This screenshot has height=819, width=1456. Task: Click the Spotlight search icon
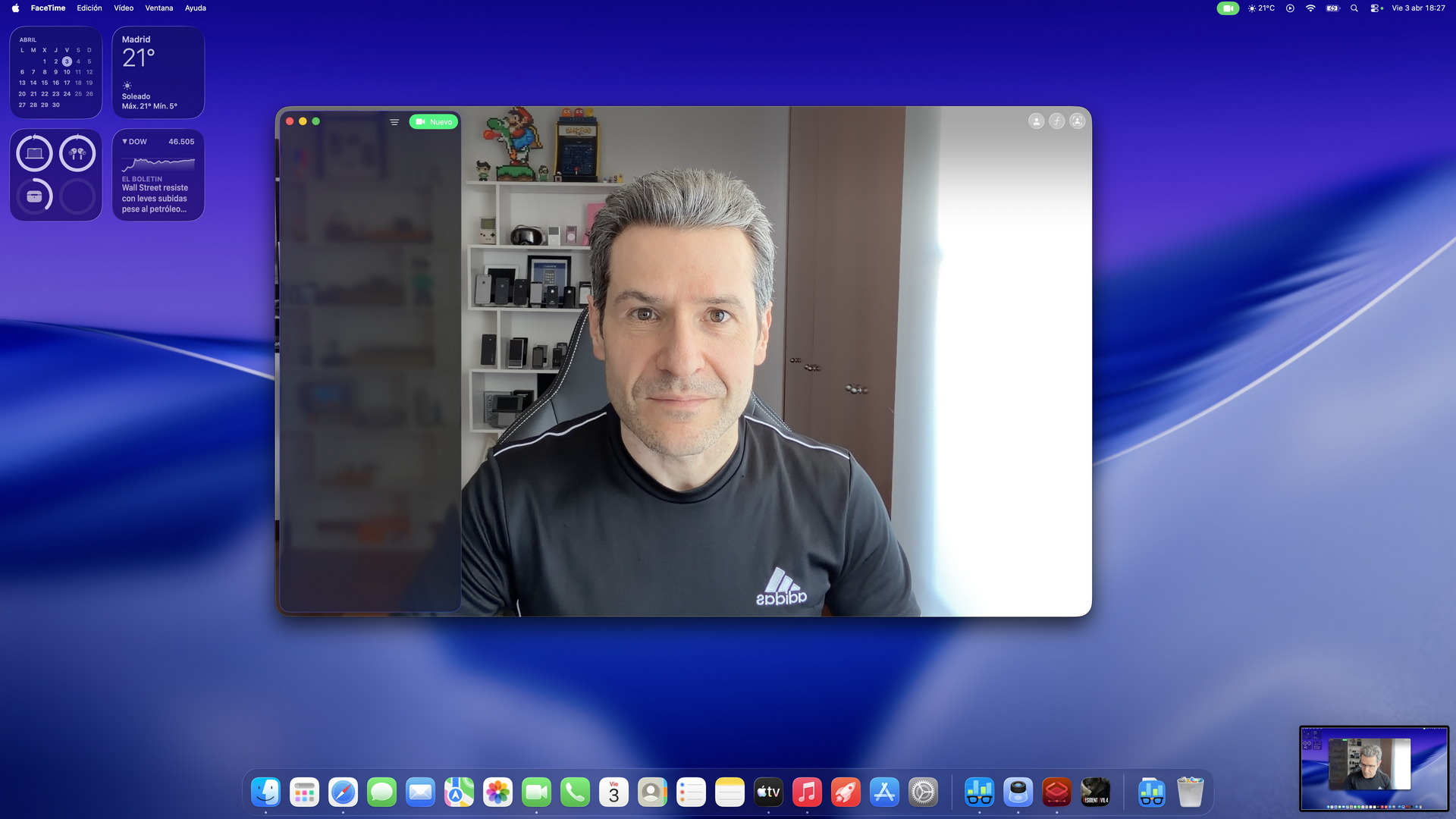1354,8
